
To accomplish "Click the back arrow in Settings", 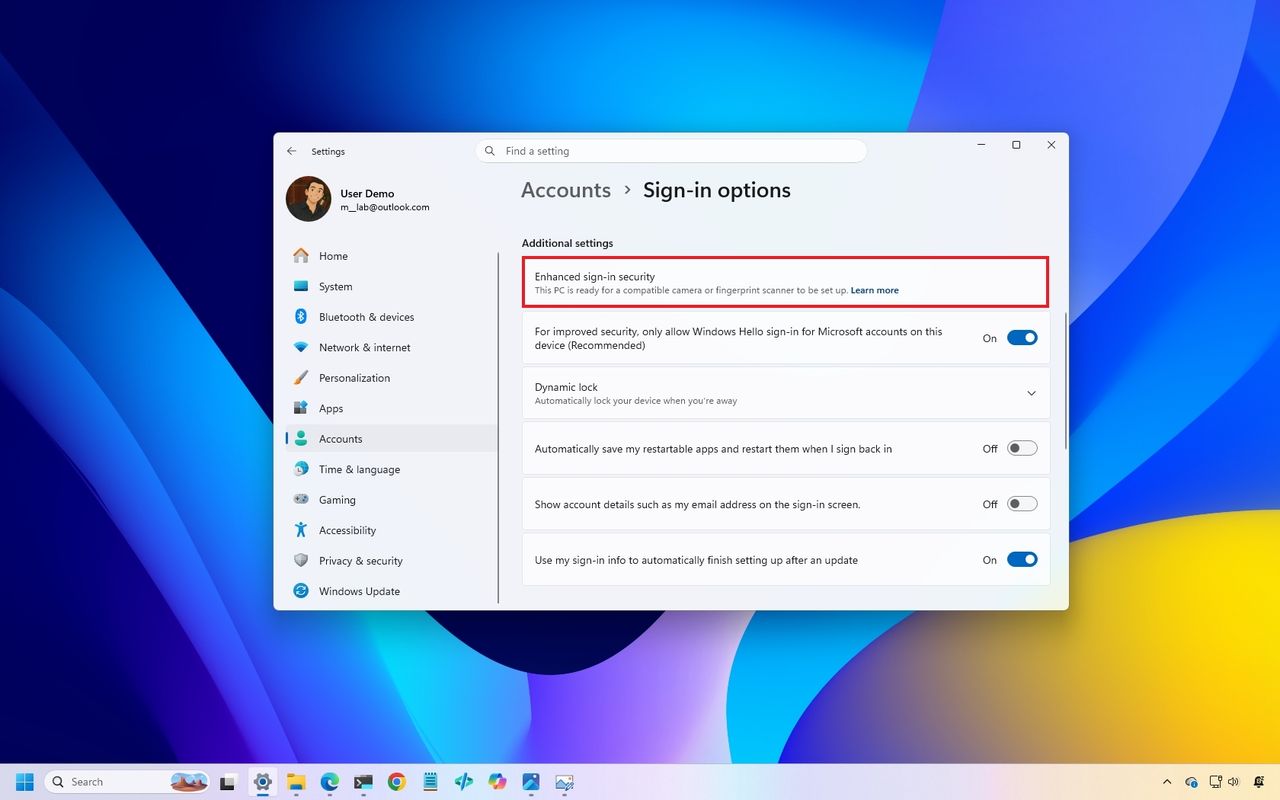I will [x=292, y=151].
